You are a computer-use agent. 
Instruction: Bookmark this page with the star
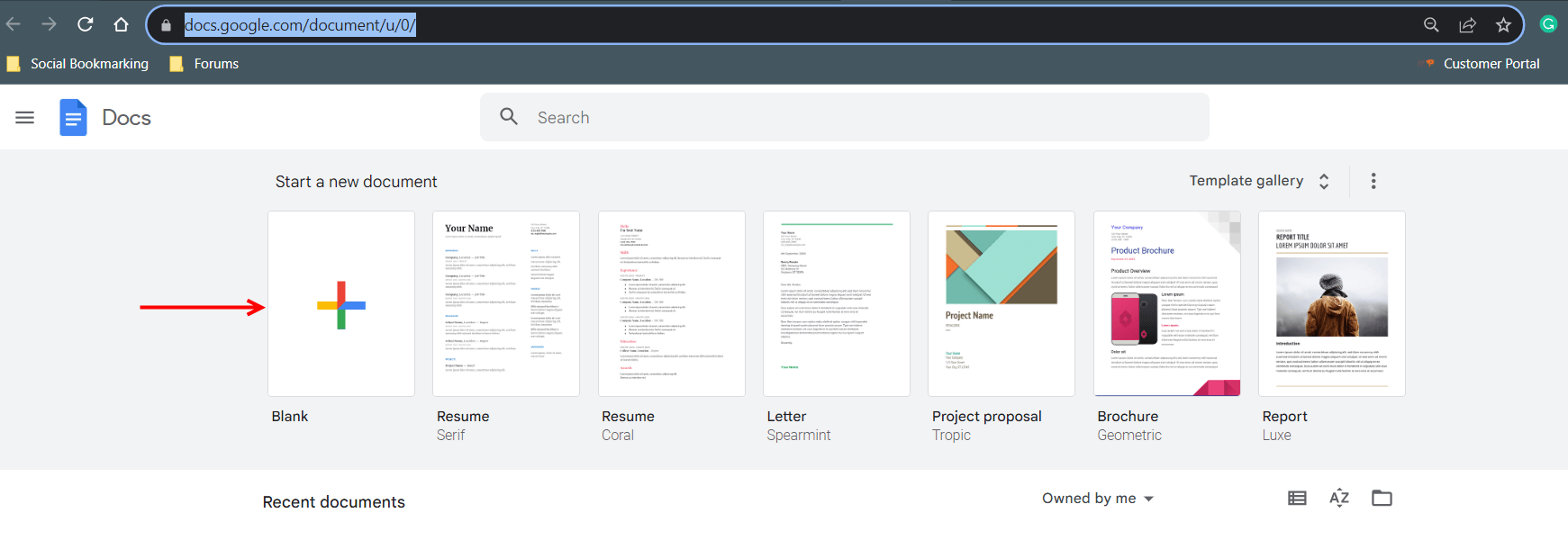click(x=1503, y=25)
